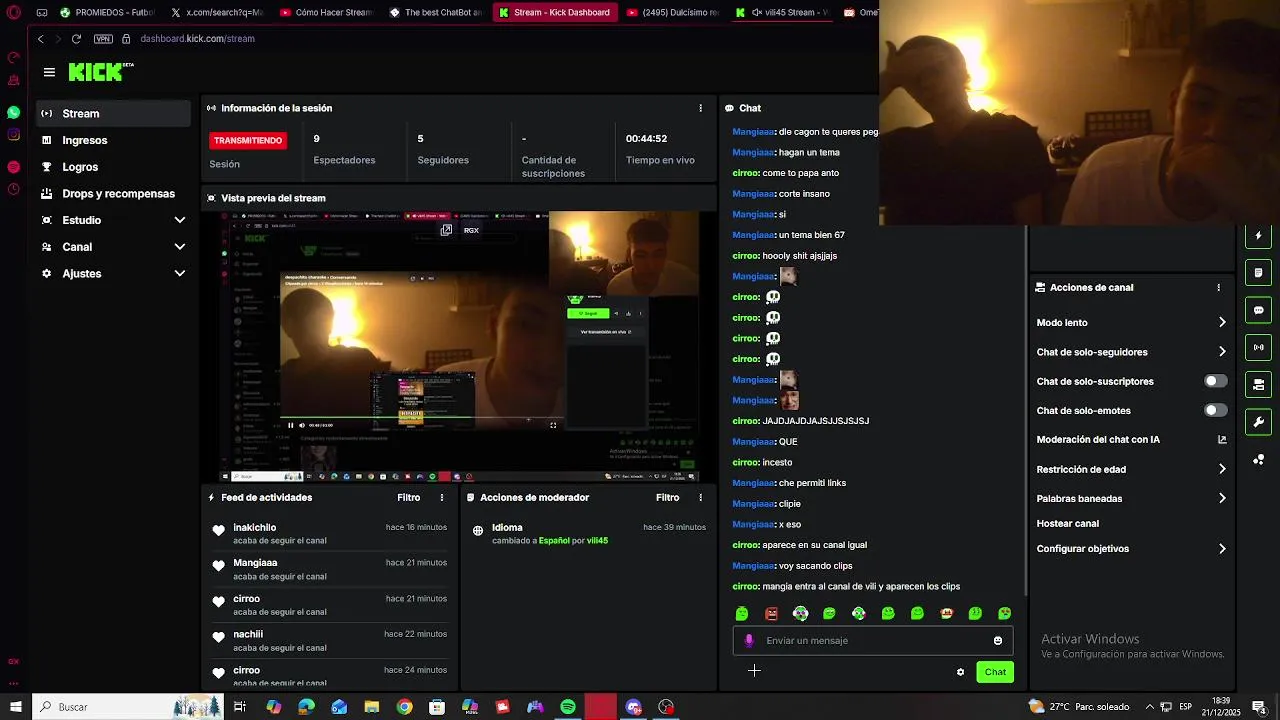Click the browser address bar URL
Image resolution: width=1280 pixels, height=720 pixels.
pos(197,39)
